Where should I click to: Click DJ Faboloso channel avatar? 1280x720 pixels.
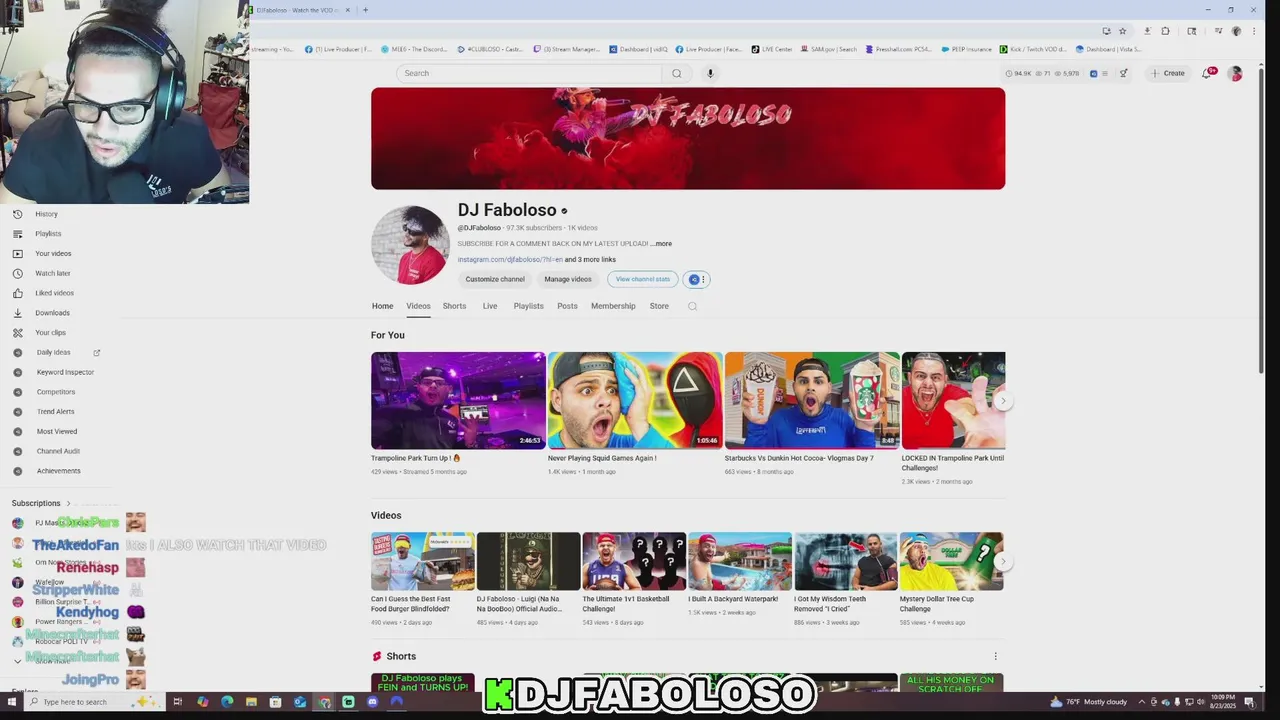click(x=410, y=245)
